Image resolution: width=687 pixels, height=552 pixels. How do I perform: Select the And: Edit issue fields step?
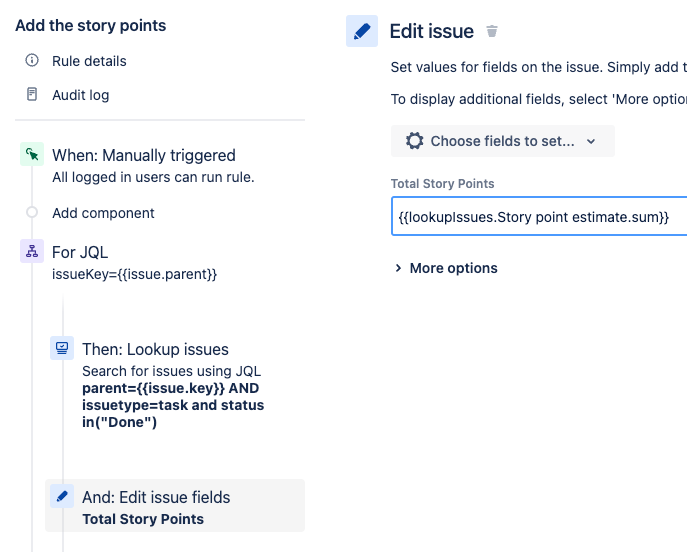156,498
